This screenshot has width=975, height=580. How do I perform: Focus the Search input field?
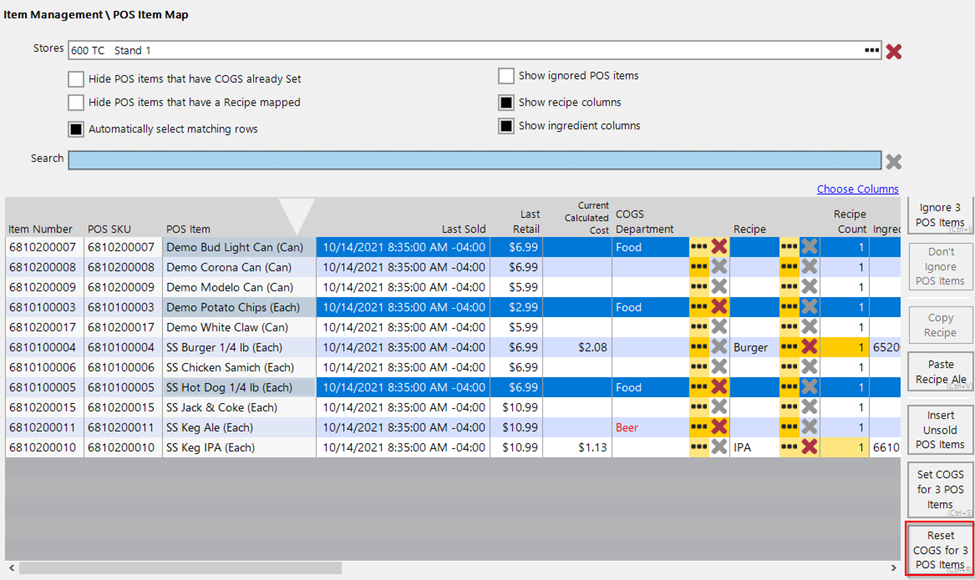[474, 160]
